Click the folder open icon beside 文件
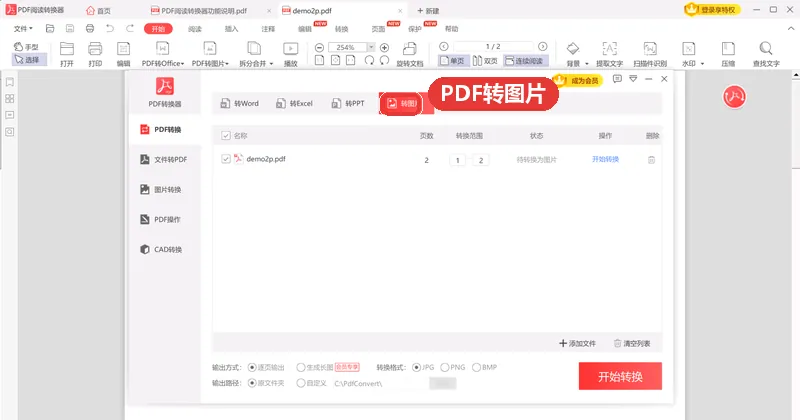The height and width of the screenshot is (420, 800). pyautogui.click(x=50, y=29)
